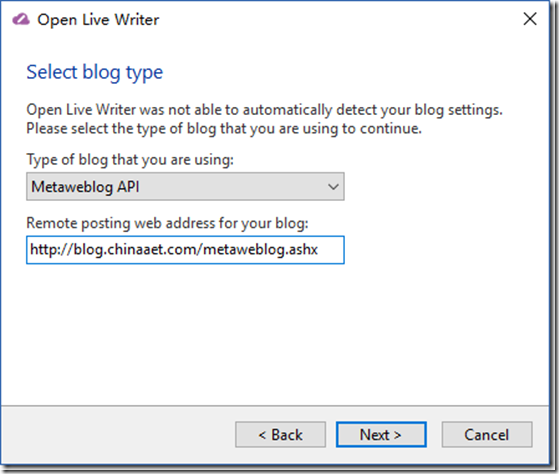Click the 'Open Live Writer' title text
Viewport: 559px width, 474px height.
pyautogui.click(x=98, y=20)
